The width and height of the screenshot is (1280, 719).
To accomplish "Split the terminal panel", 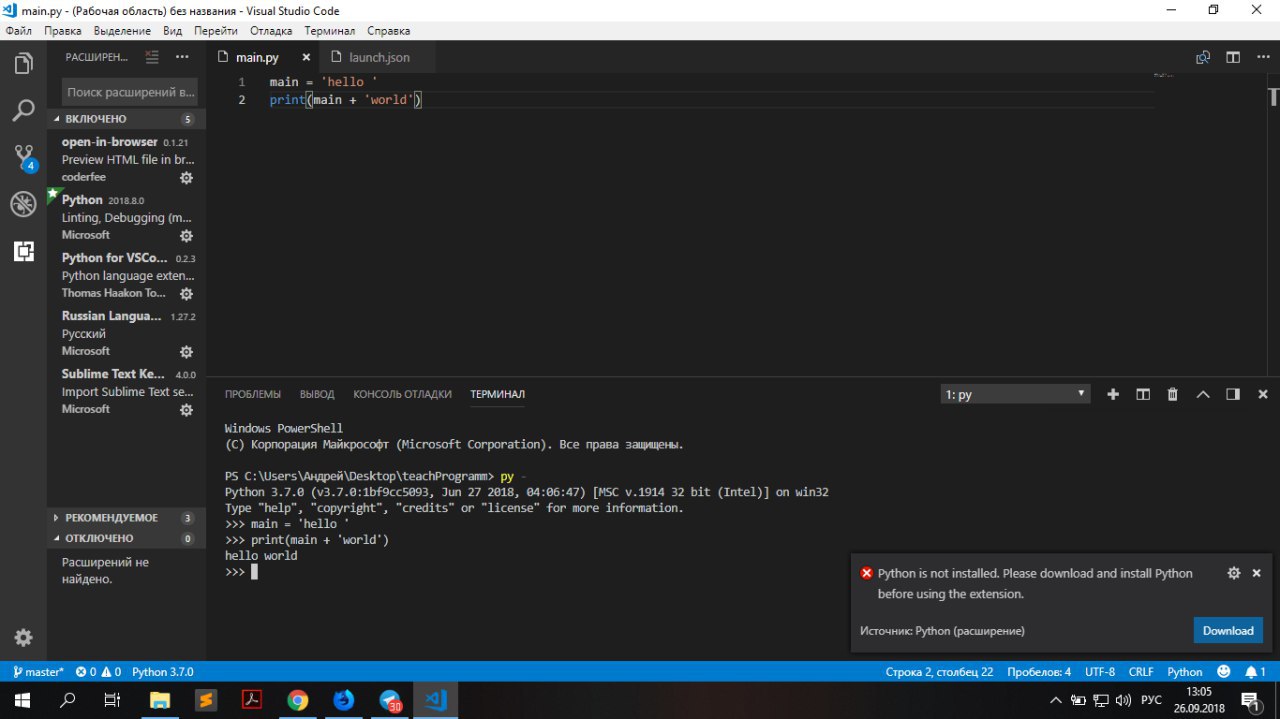I will tap(1143, 394).
